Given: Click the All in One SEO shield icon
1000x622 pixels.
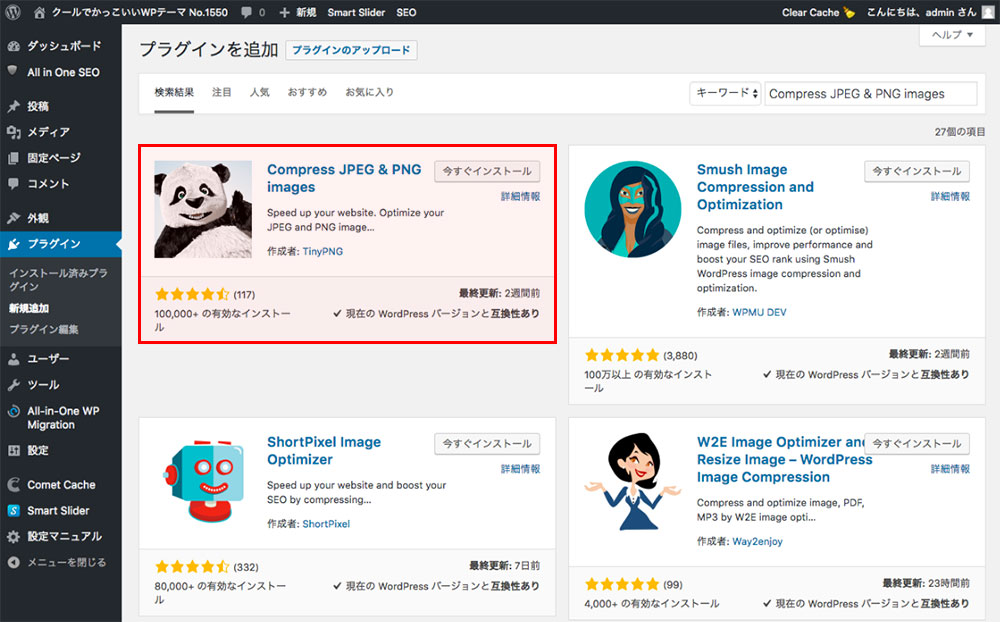Looking at the screenshot, I should coord(12,71).
